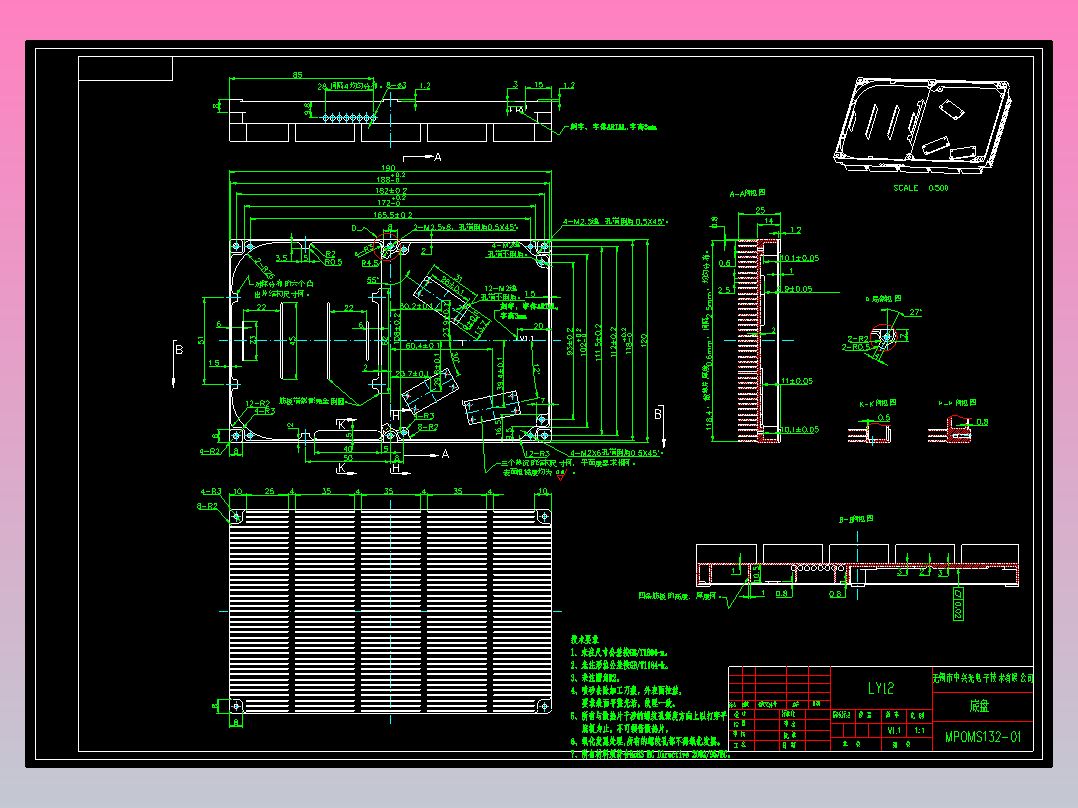Click the 188±0.2 dimension text
This screenshot has width=1078, height=808.
coord(388,178)
